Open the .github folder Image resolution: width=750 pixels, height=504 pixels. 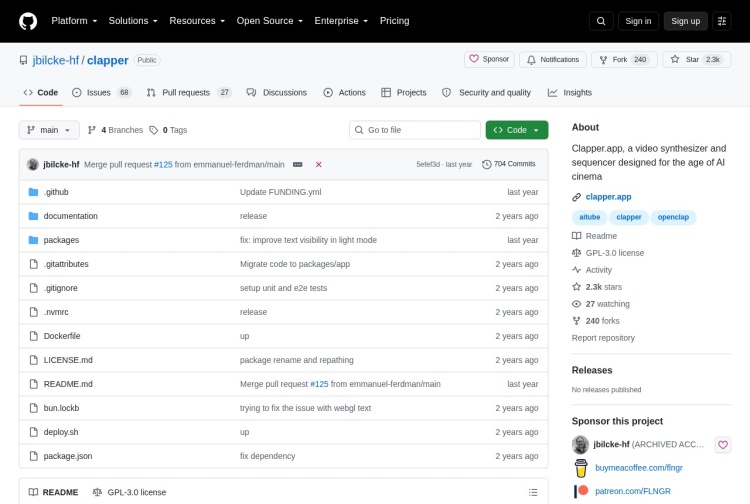56,192
